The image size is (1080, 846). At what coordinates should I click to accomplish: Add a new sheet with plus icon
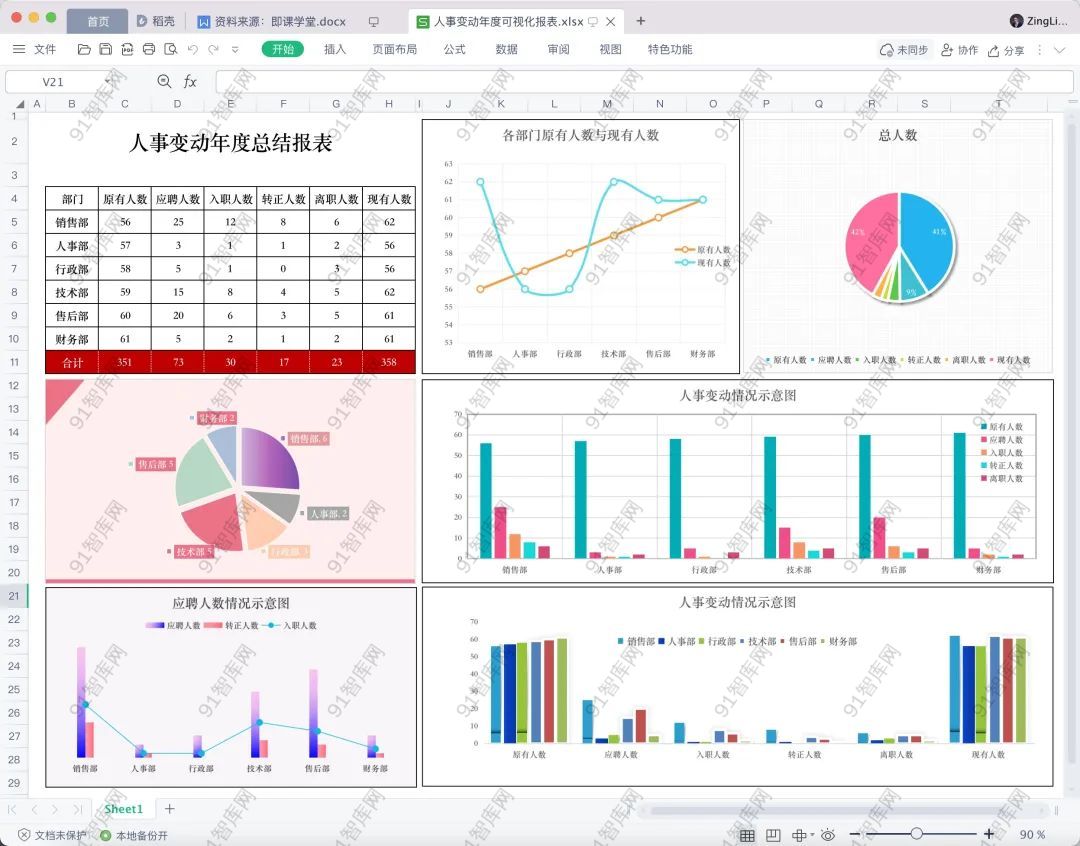point(170,809)
